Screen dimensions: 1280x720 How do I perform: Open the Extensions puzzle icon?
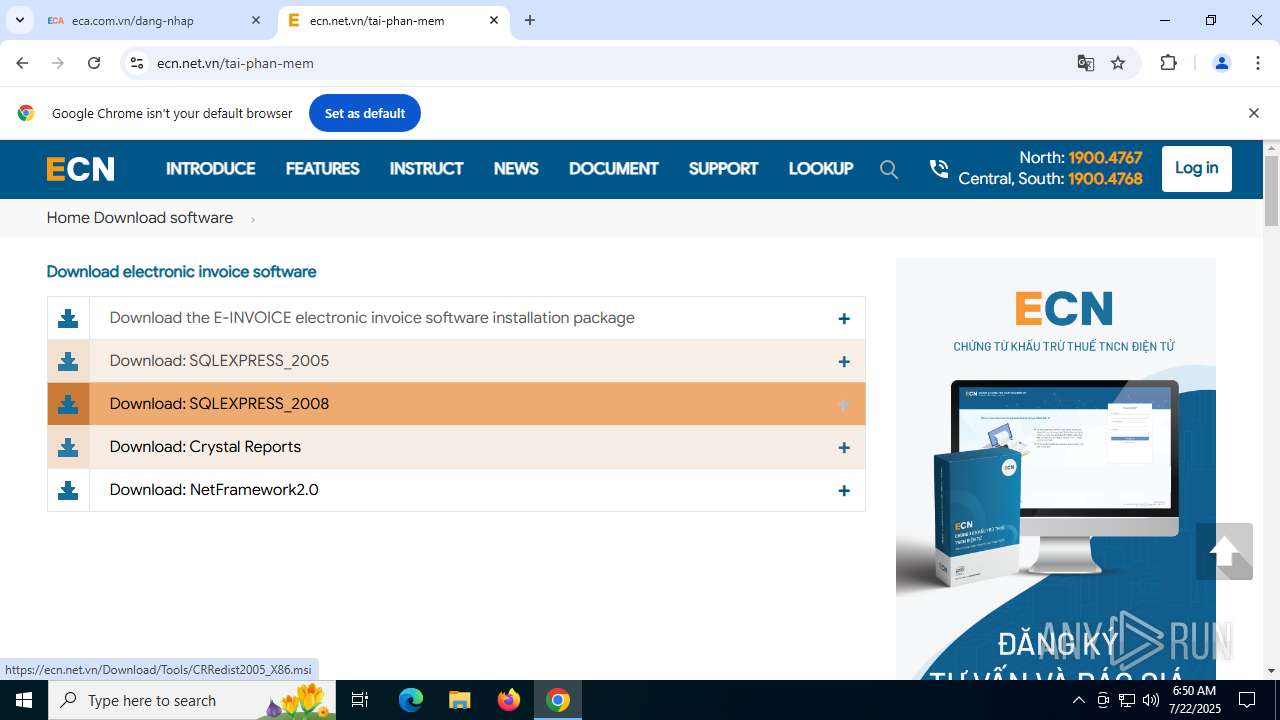point(1168,63)
